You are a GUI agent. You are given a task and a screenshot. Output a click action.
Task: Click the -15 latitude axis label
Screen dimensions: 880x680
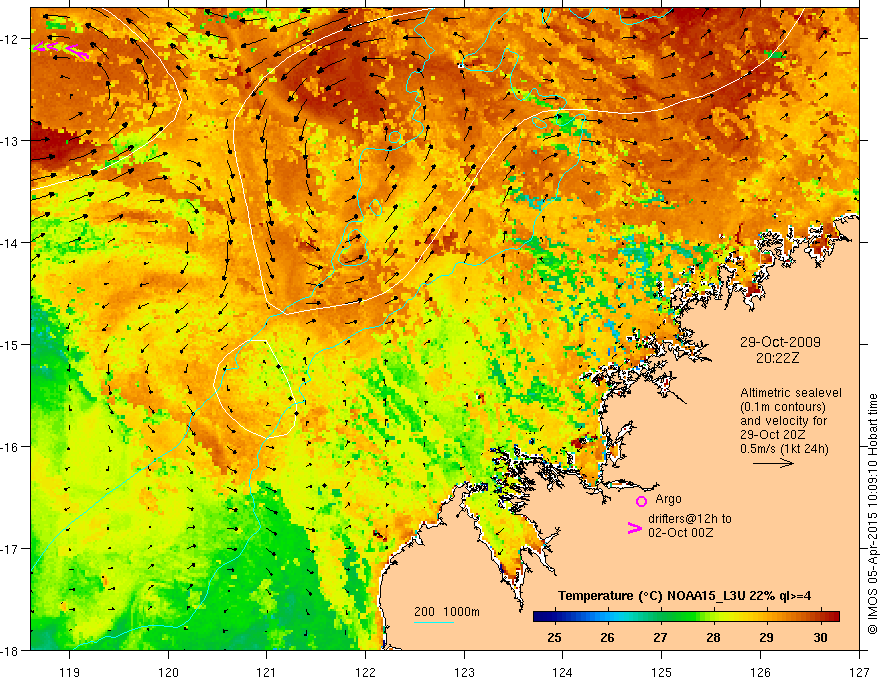10,344
